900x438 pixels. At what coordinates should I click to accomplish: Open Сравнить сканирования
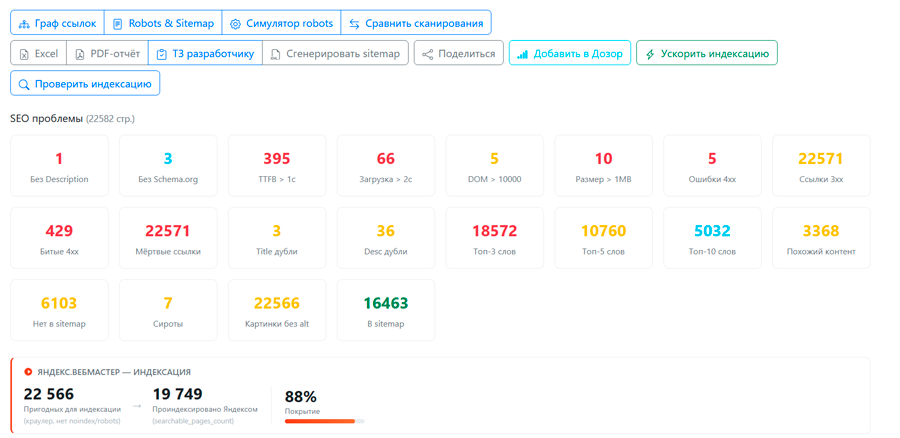(x=416, y=24)
